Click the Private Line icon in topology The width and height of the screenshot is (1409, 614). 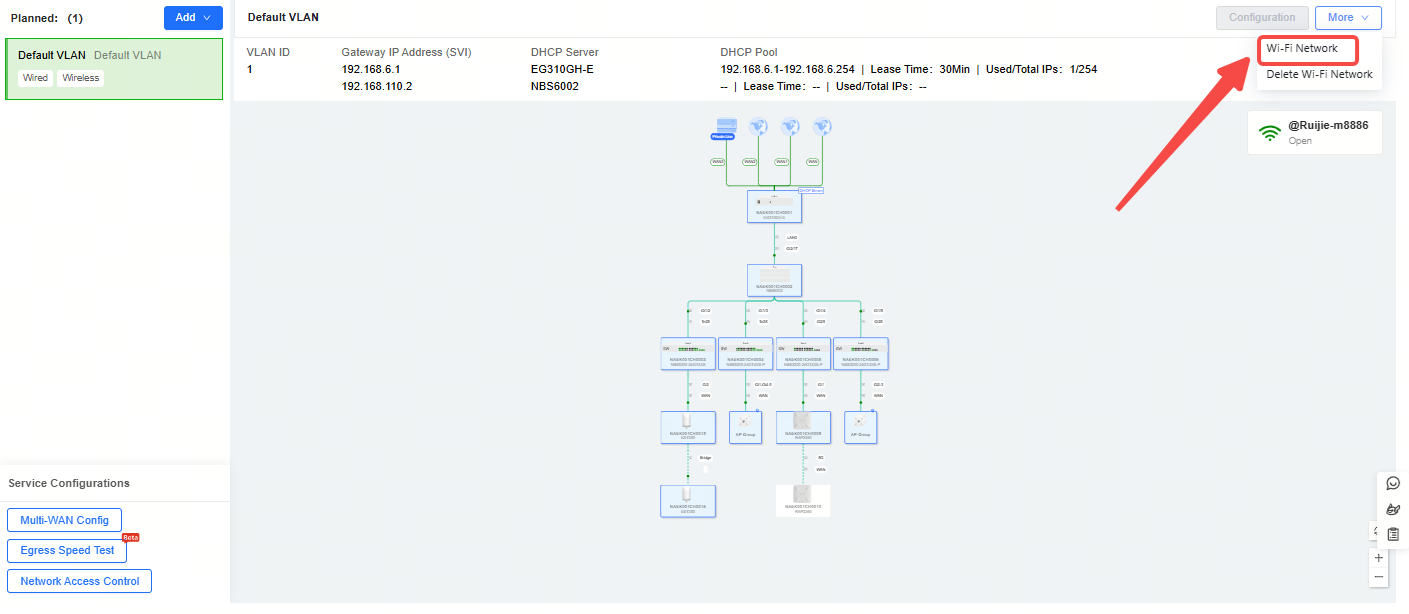(725, 128)
